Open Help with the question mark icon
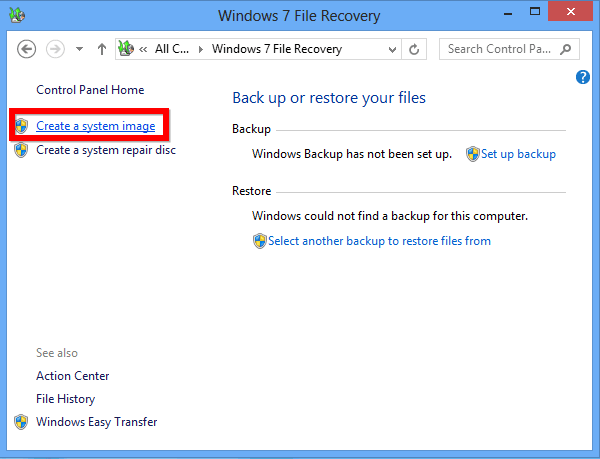This screenshot has width=600, height=459. click(x=583, y=77)
